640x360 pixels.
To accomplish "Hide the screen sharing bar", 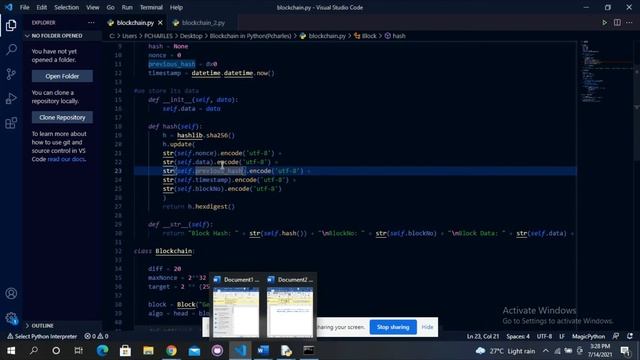I will tap(427, 327).
